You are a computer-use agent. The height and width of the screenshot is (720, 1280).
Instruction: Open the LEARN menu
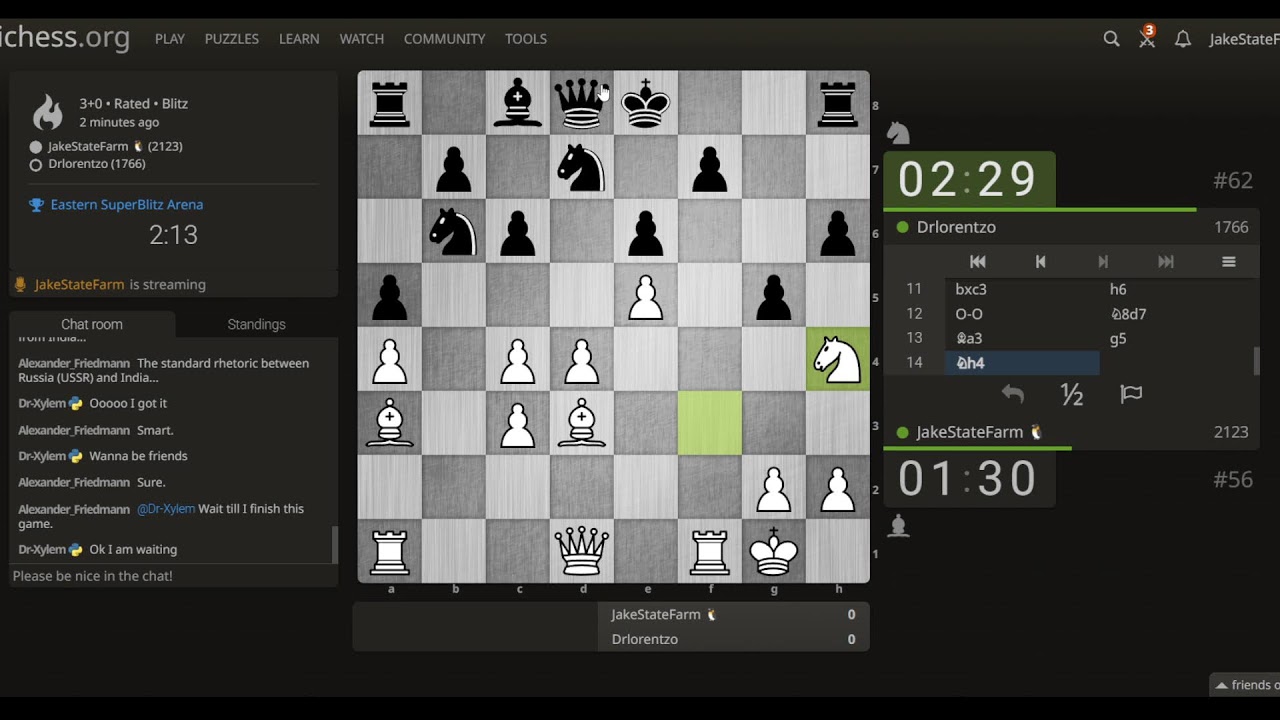click(x=299, y=39)
